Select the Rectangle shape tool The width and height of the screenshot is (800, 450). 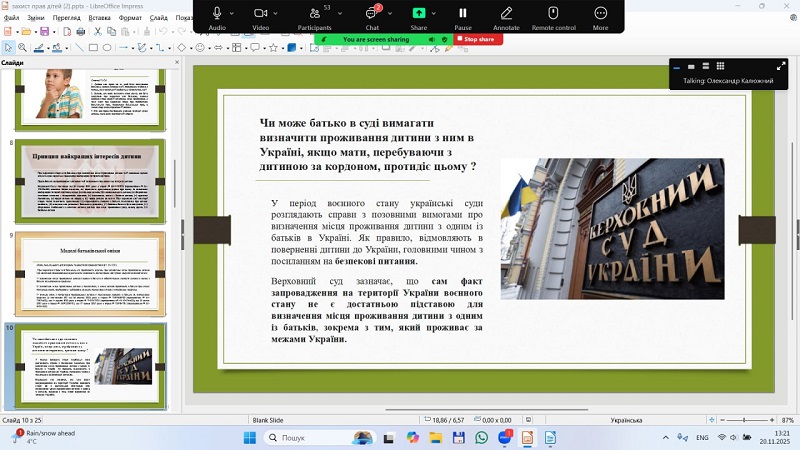coord(93,47)
